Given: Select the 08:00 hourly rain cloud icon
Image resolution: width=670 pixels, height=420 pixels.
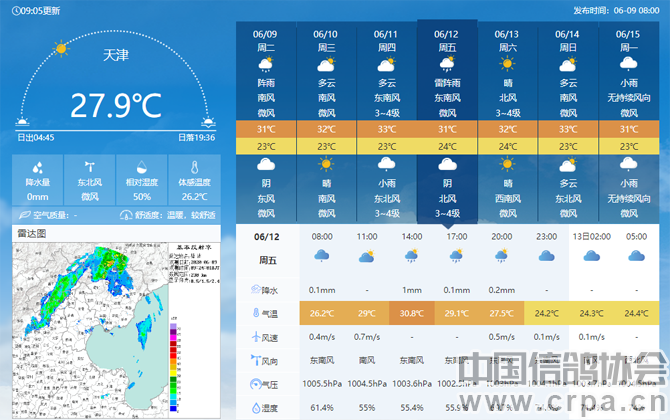Looking at the screenshot, I should [x=322, y=256].
